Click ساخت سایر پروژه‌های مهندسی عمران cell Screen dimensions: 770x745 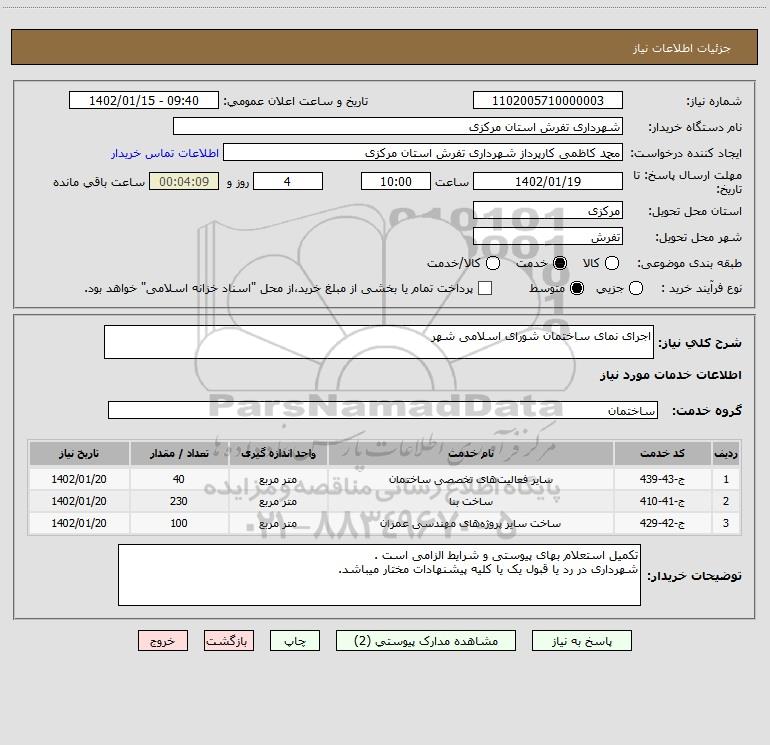(x=470, y=524)
